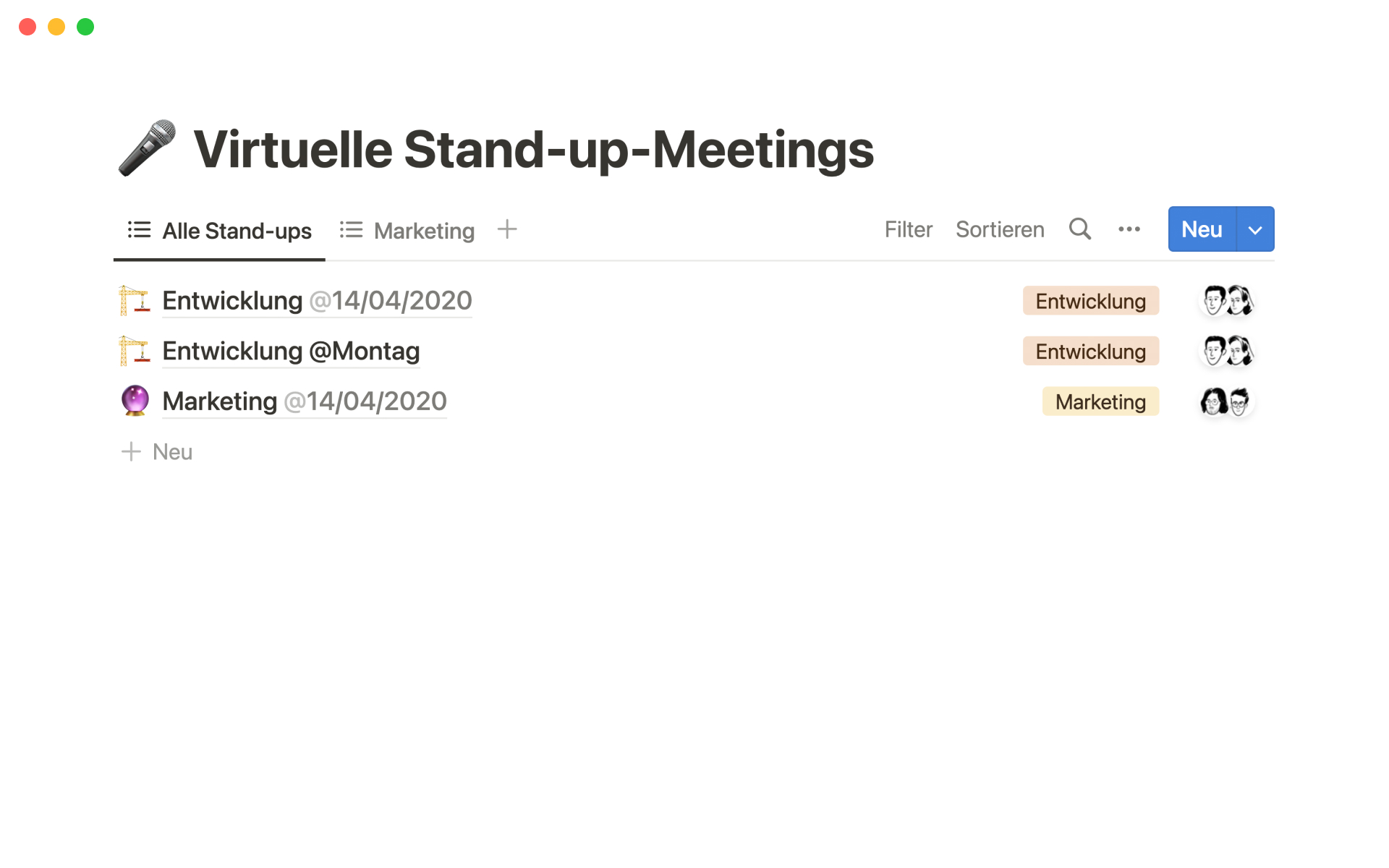
Task: Click the microphone page icon
Action: (x=147, y=148)
